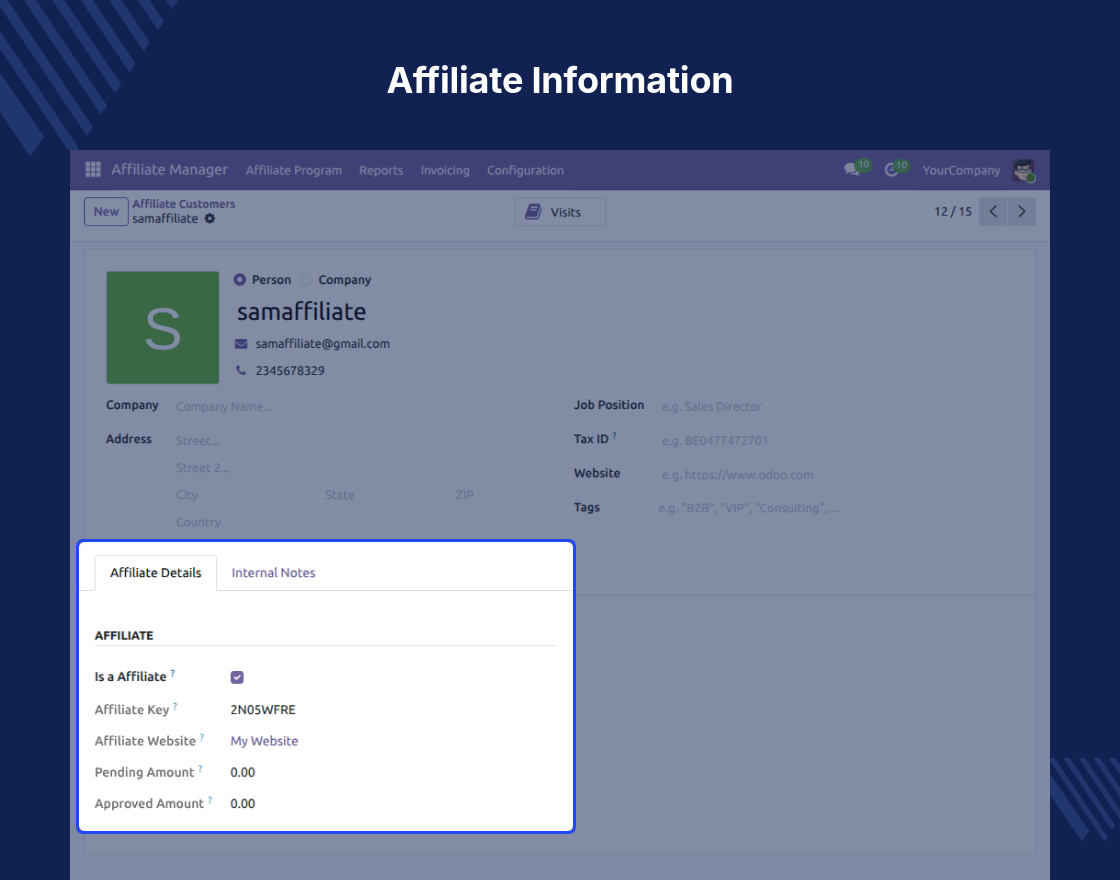
Task: Click the green S avatar image
Action: (163, 327)
